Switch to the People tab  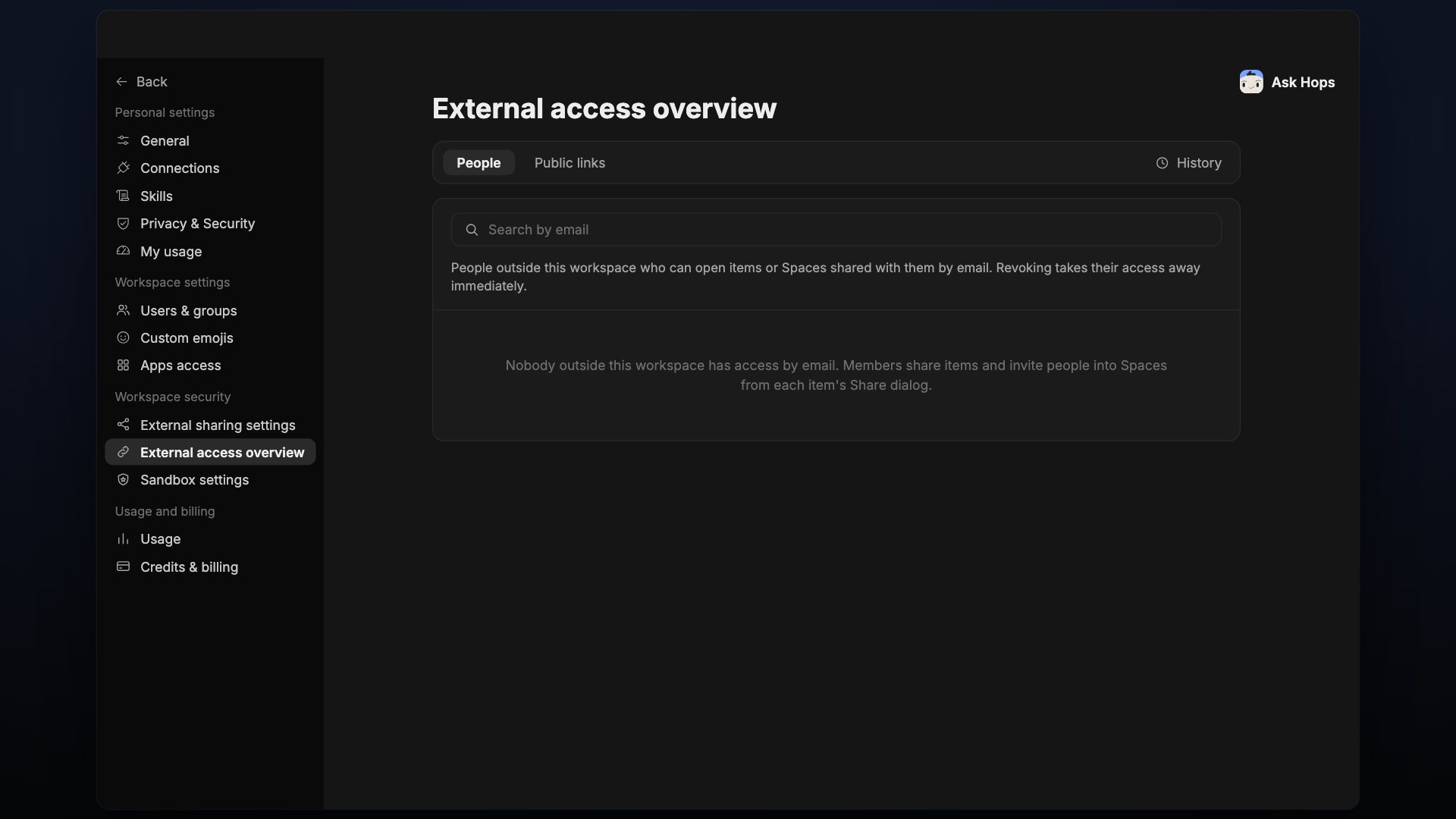(479, 163)
